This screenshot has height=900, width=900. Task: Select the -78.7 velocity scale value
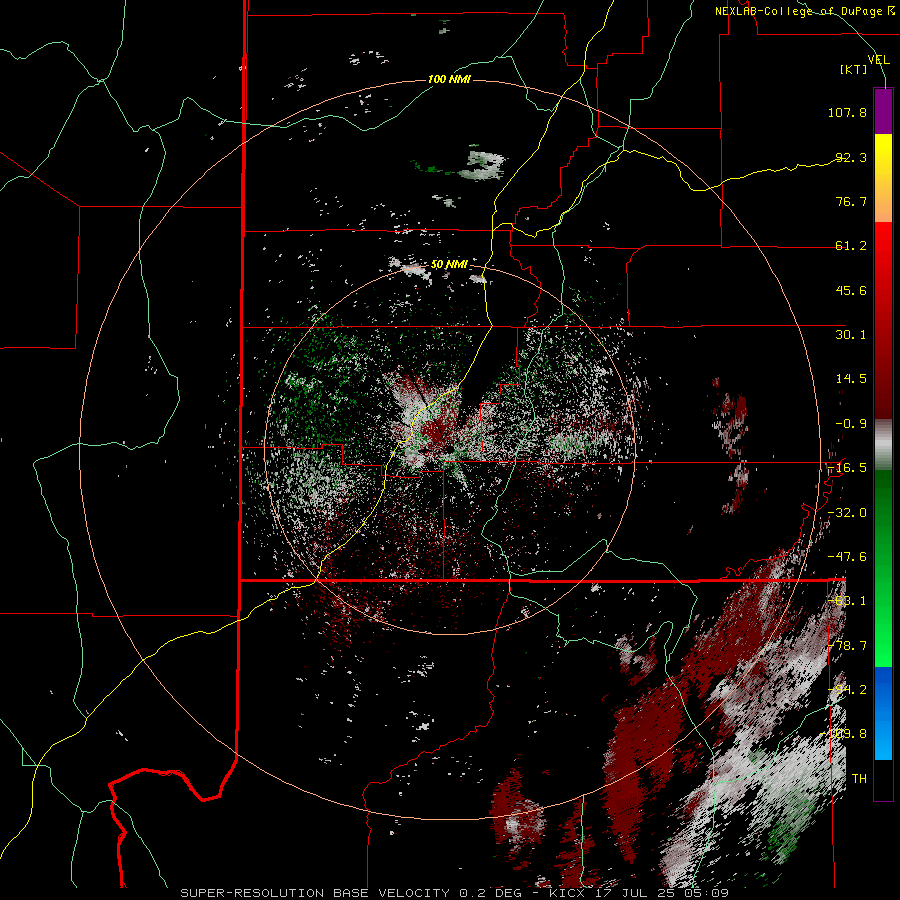847,646
